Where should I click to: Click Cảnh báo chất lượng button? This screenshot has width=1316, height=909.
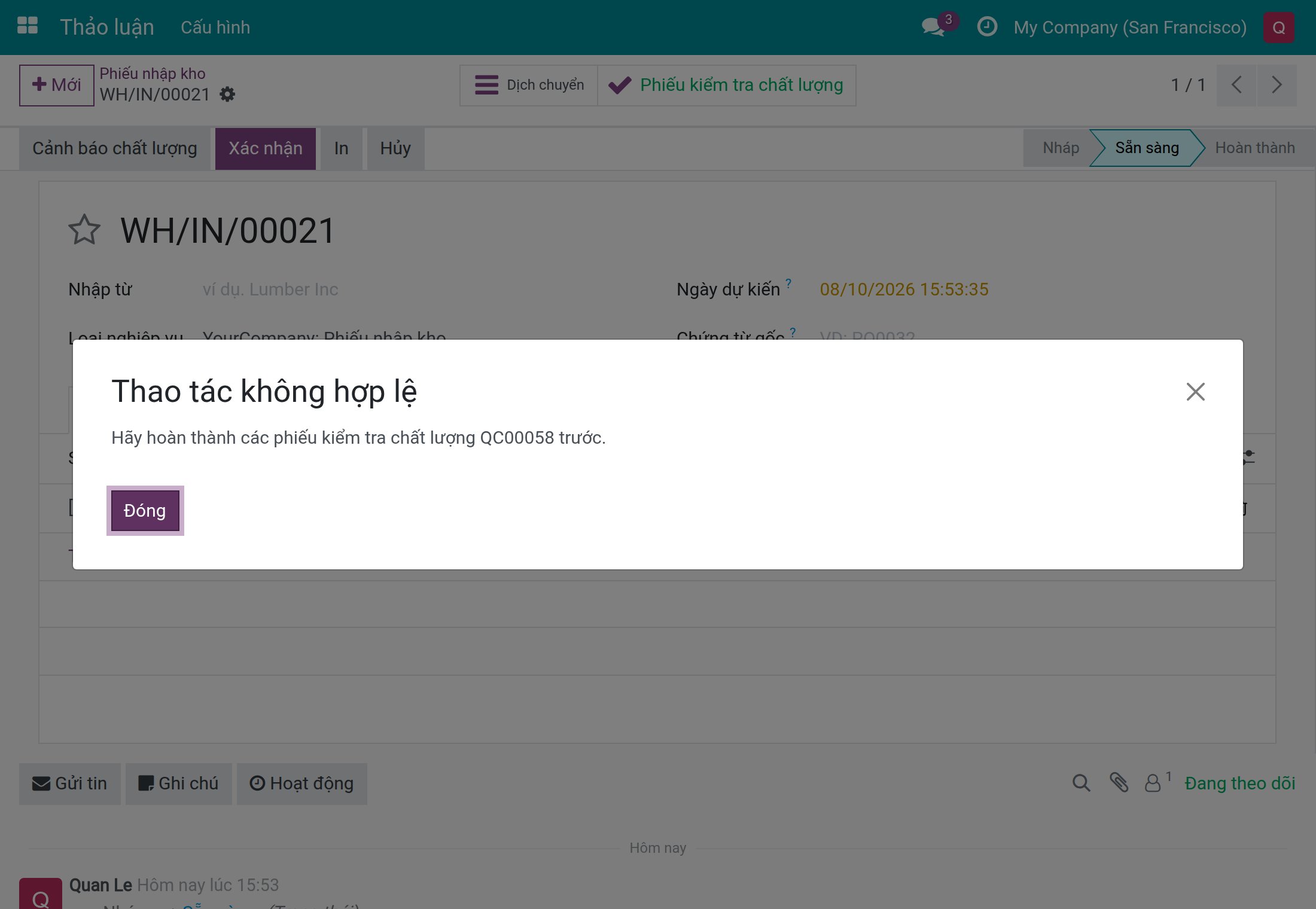[115, 148]
